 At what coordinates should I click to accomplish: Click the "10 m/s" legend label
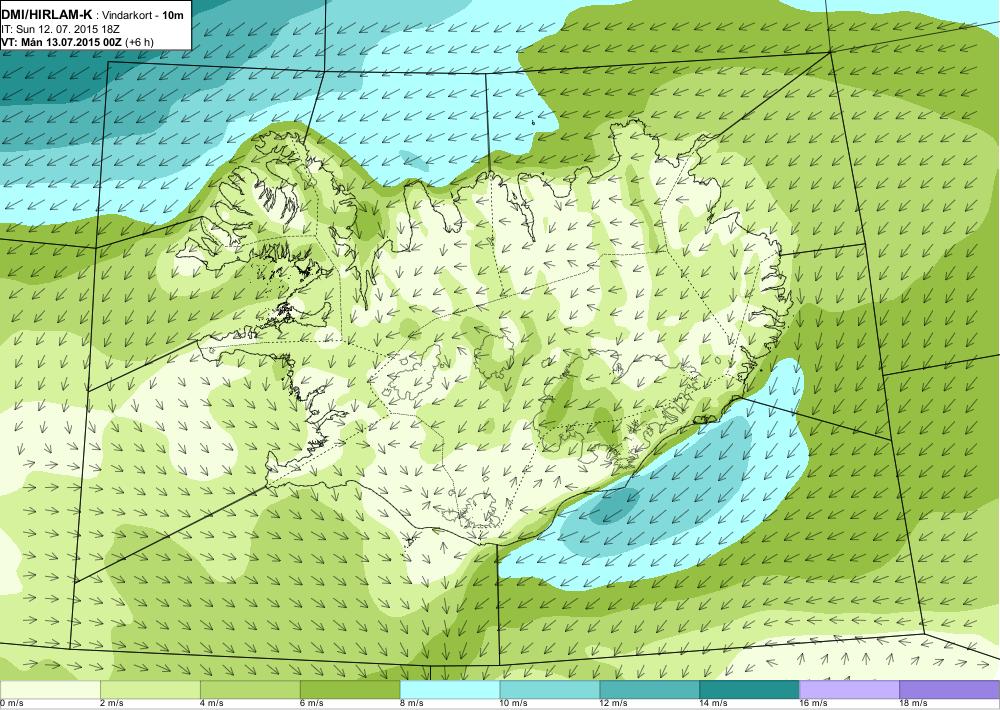pos(514,704)
